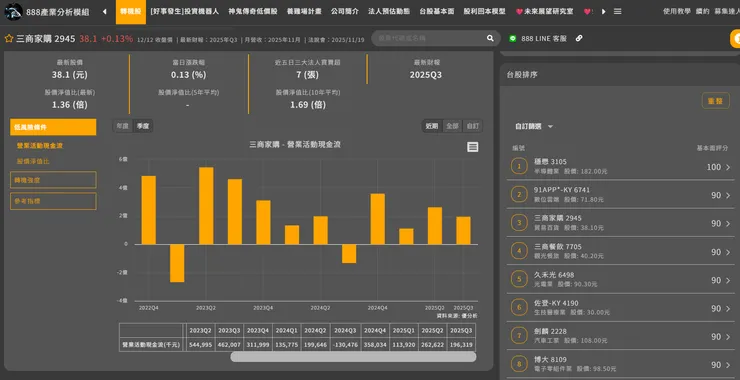Open the hamburger menu beside the tabs
The width and height of the screenshot is (740, 380).
click(x=617, y=11)
